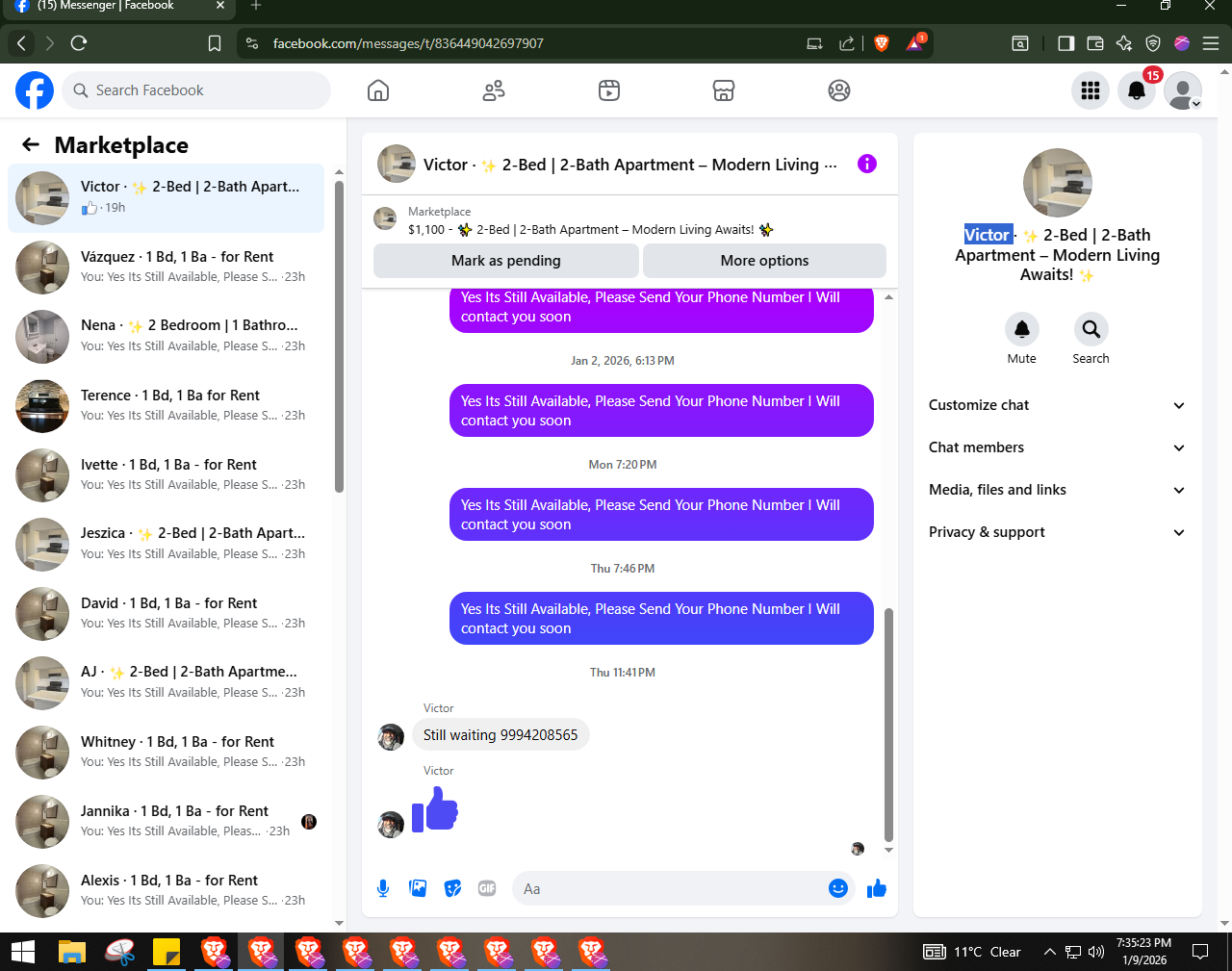This screenshot has height=971, width=1232.
Task: Open Sticky Notes taskbar icon
Action: 167,952
